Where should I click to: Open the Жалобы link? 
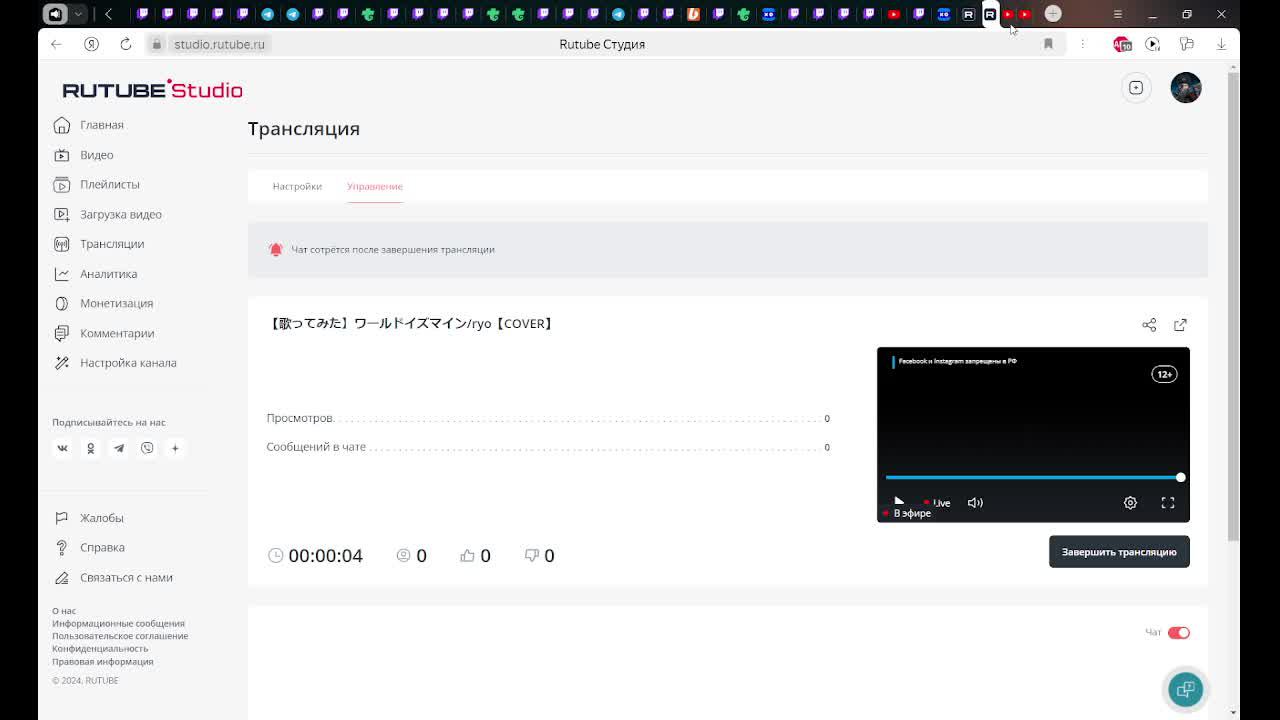[x=88, y=518]
